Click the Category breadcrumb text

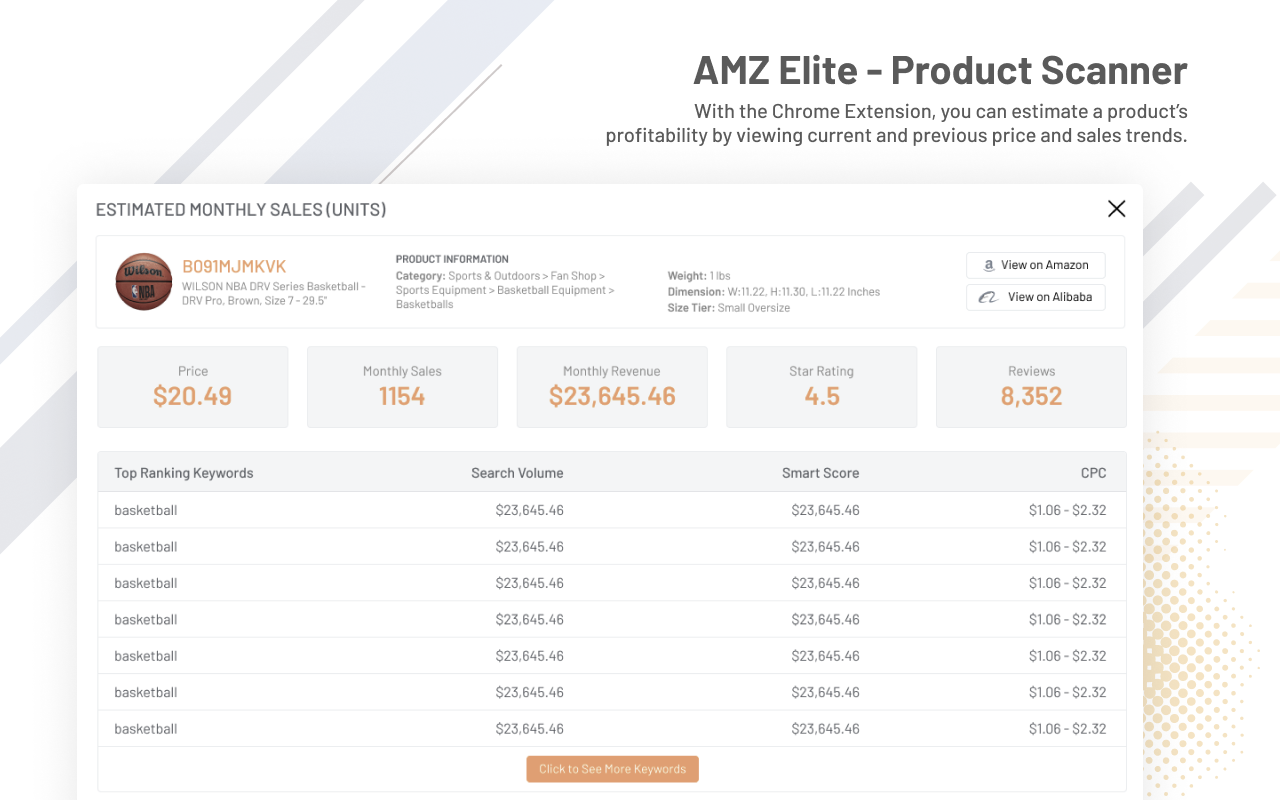pos(505,290)
